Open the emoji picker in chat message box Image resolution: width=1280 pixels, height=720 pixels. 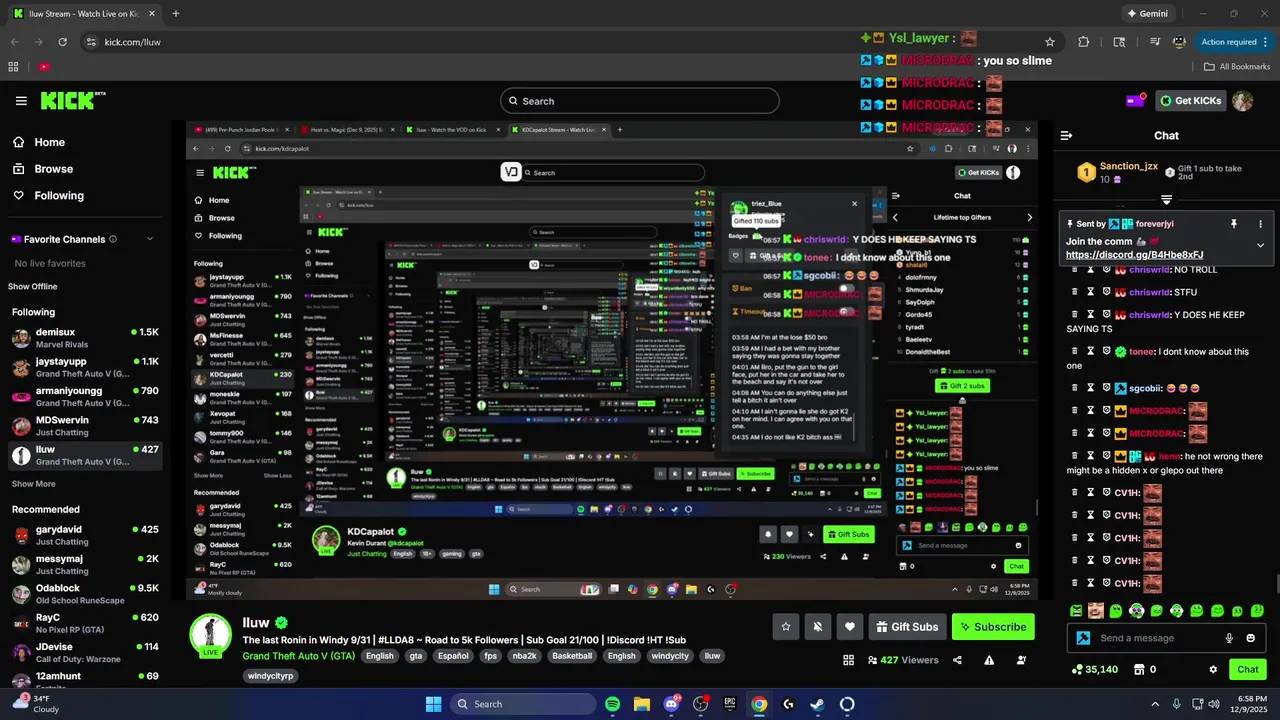pos(1250,638)
